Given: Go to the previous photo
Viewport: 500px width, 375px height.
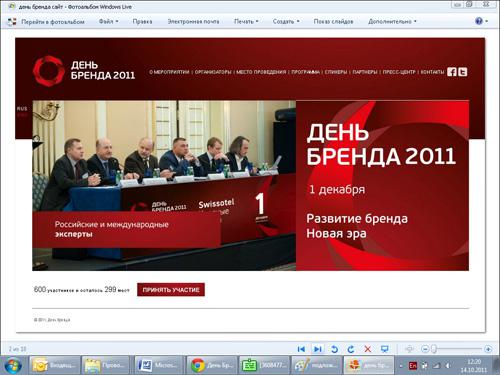Looking at the screenshot, I should coord(301,349).
